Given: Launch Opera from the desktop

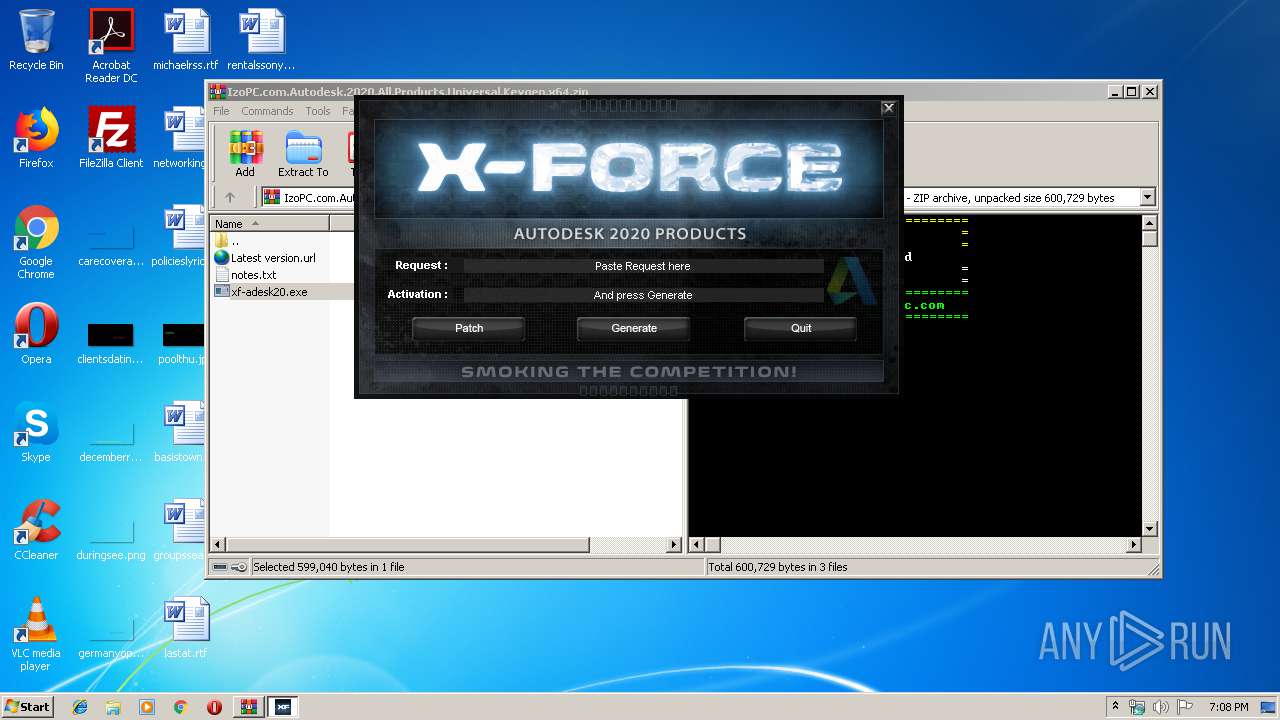Looking at the screenshot, I should [36, 334].
